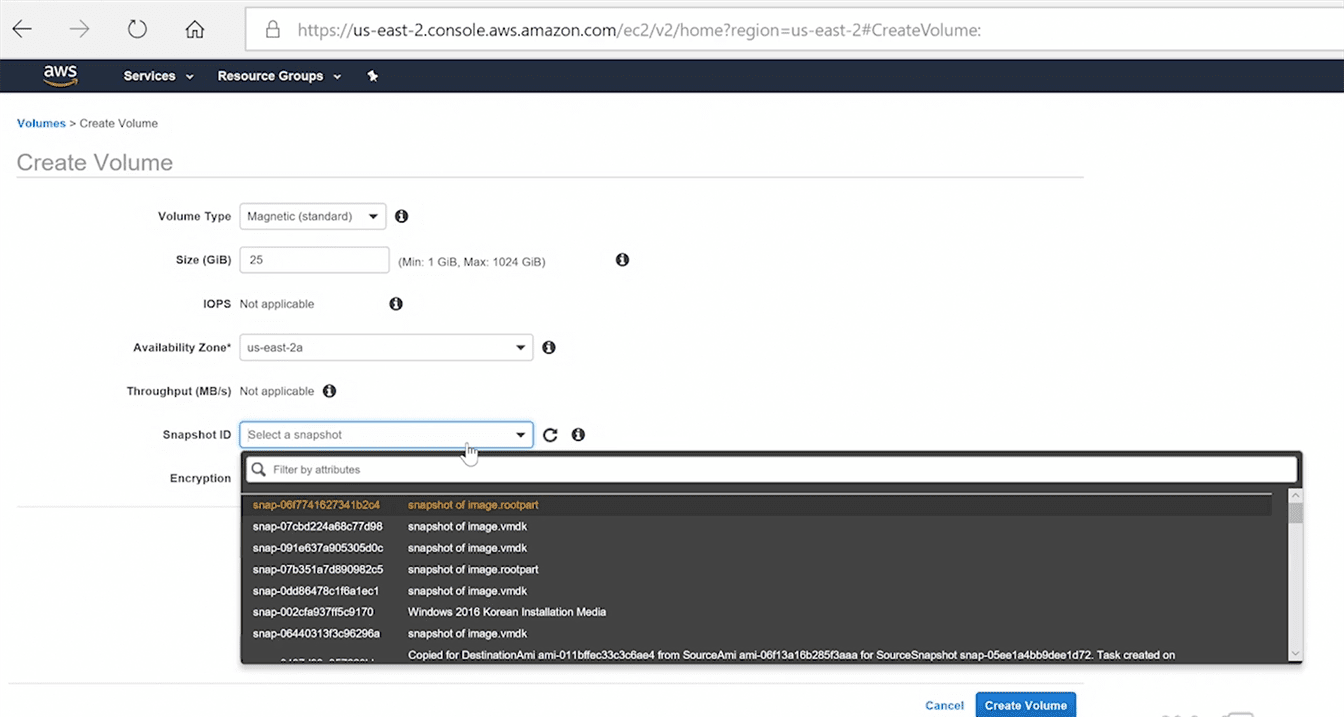
Task: Select the Windows 2016 Korean Installation Media snapshot
Action: [506, 612]
